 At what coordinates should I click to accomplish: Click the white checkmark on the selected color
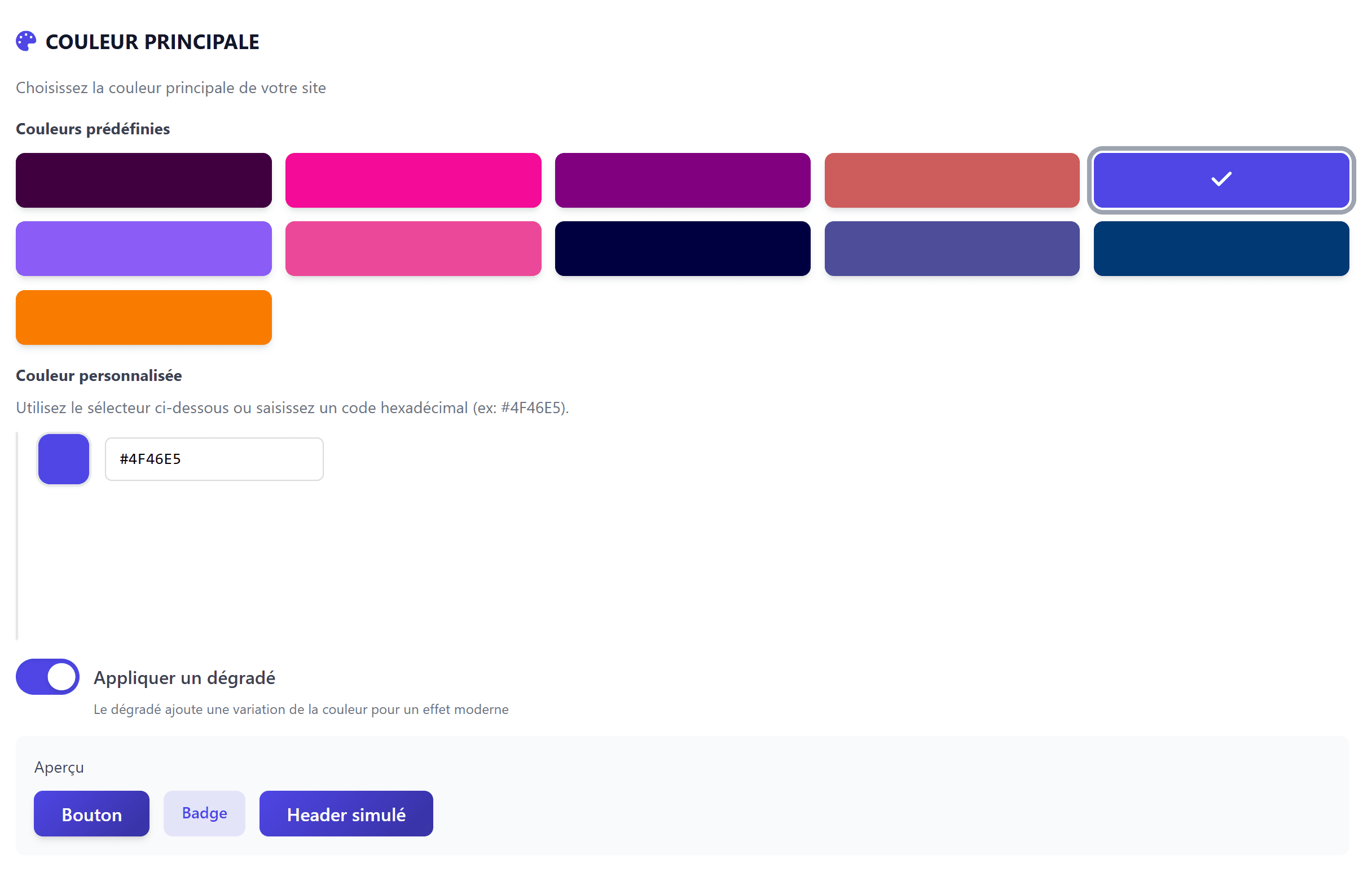pyautogui.click(x=1221, y=180)
